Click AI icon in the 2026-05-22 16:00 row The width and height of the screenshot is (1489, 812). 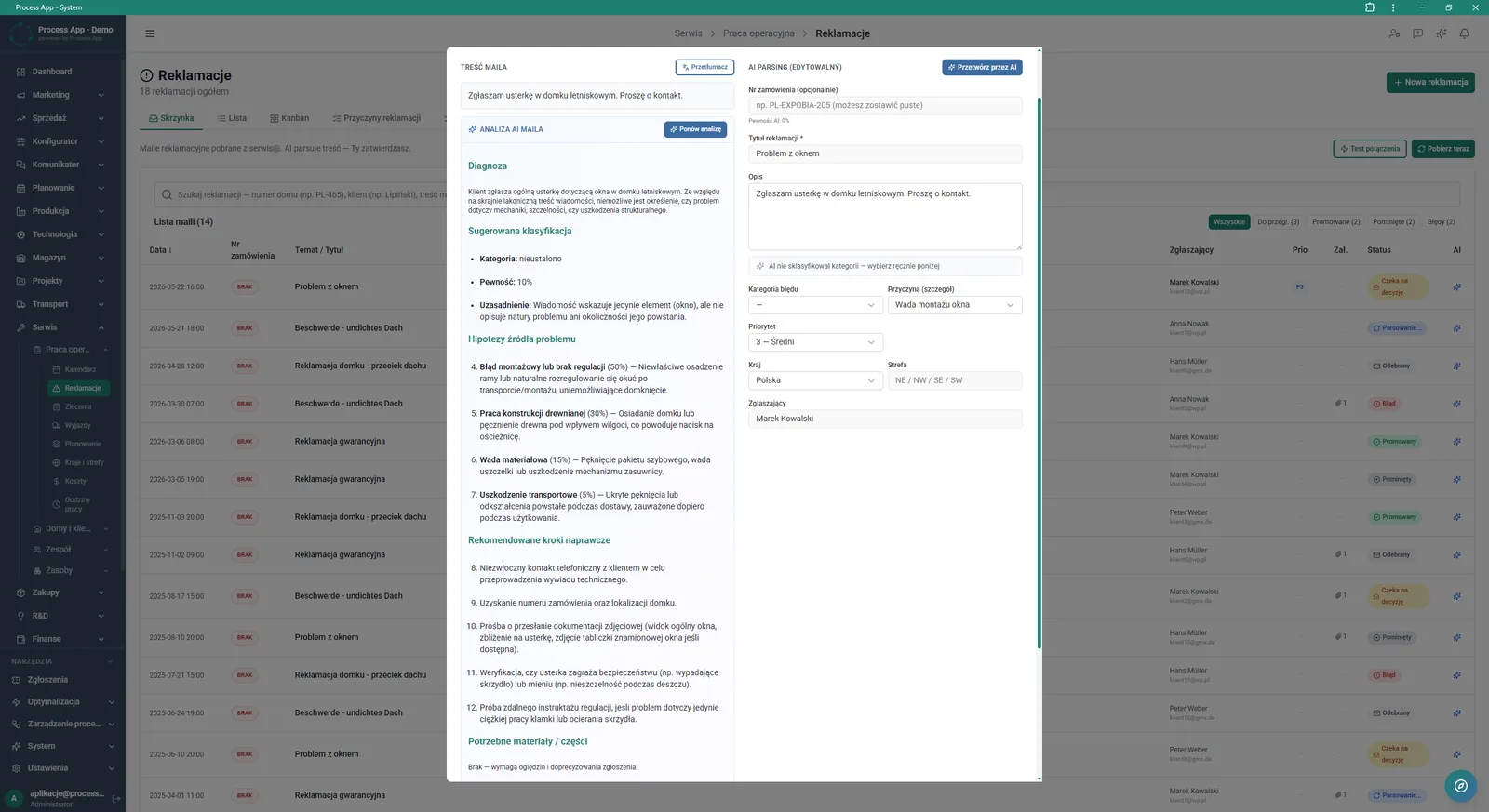pos(1456,286)
